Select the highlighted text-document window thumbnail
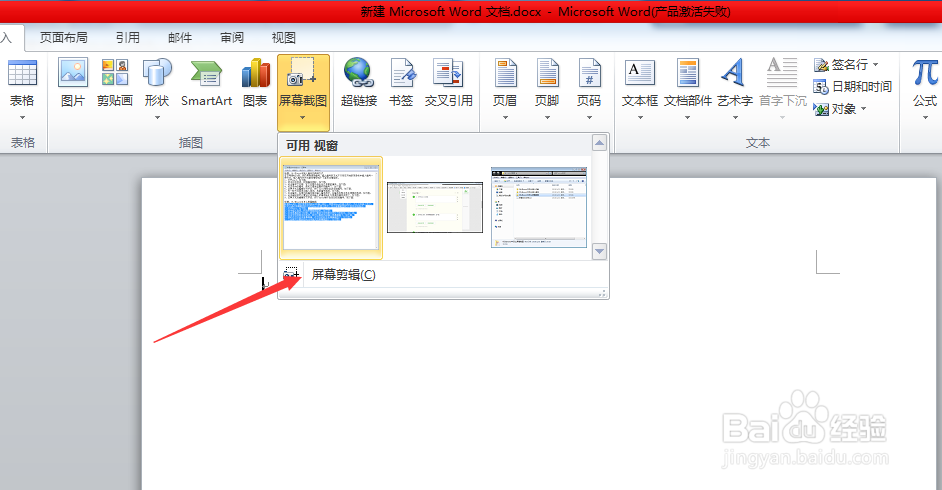942x490 pixels. pos(331,207)
